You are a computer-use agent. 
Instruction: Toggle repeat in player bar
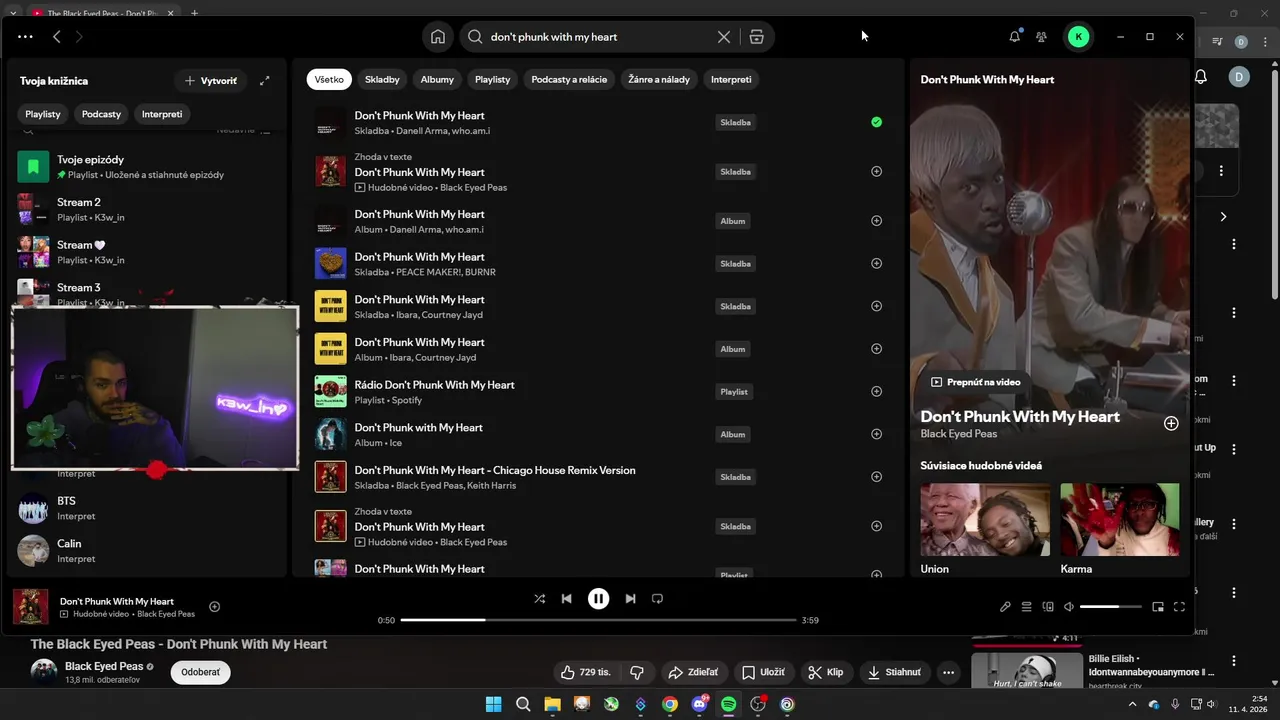click(x=657, y=599)
